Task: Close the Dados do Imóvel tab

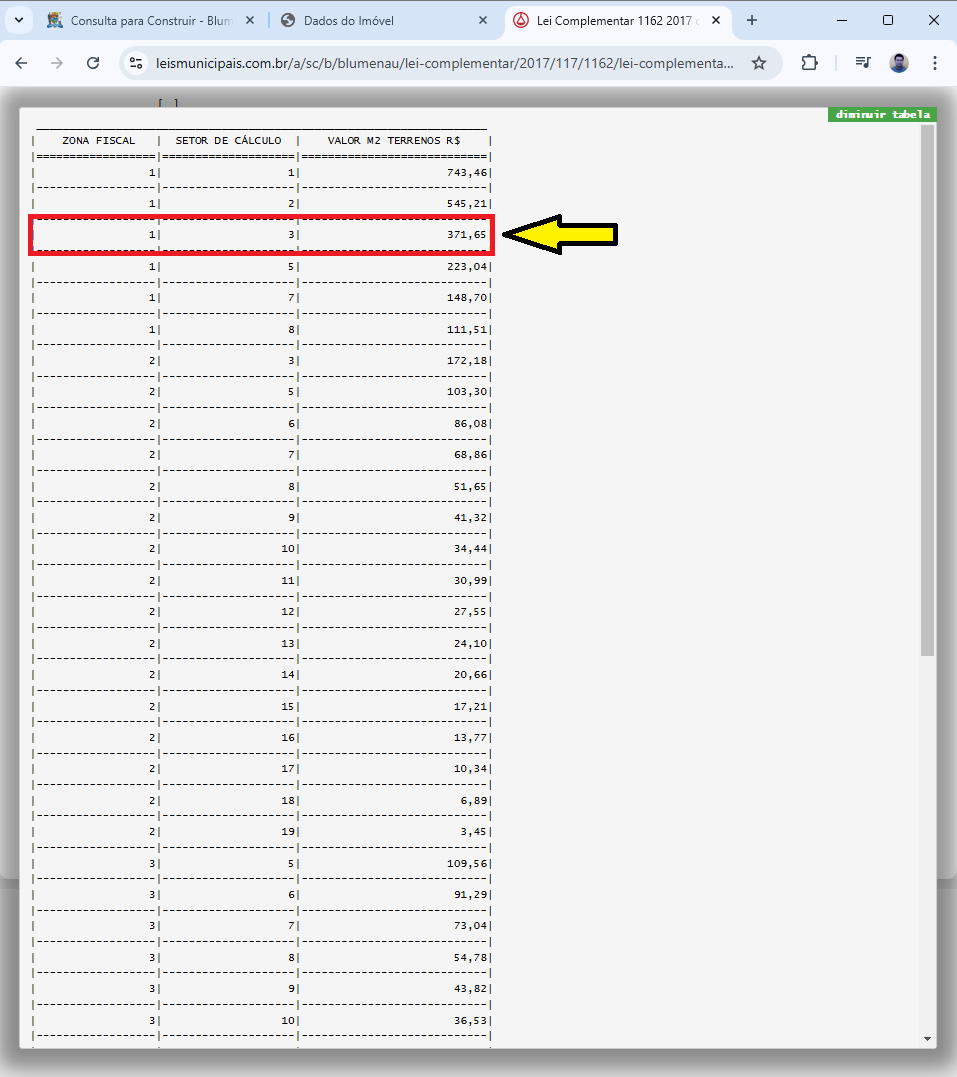Action: [483, 20]
